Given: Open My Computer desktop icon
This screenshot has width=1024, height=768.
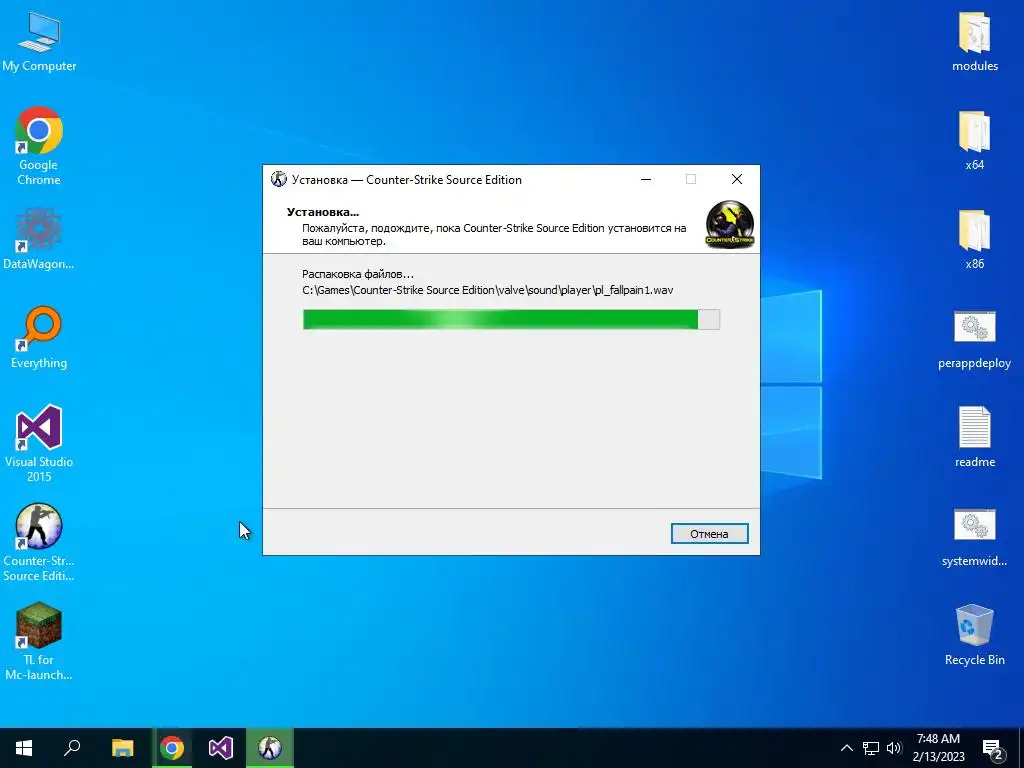Looking at the screenshot, I should [x=39, y=43].
